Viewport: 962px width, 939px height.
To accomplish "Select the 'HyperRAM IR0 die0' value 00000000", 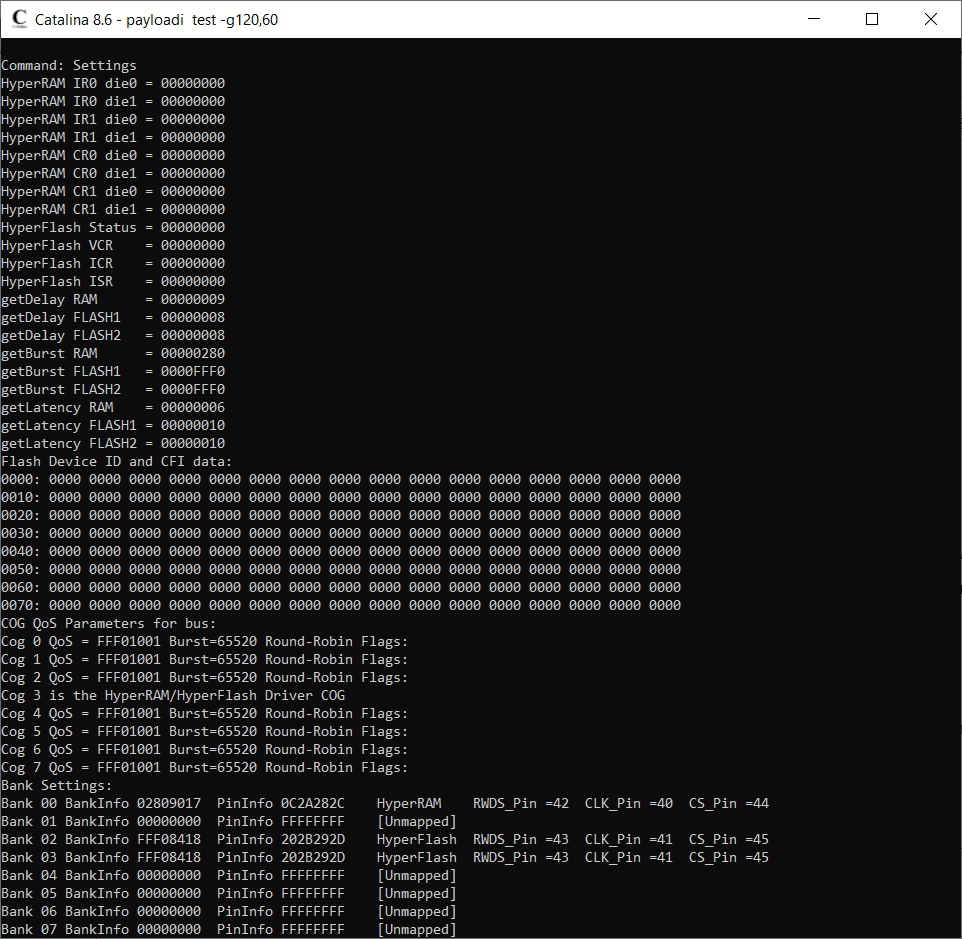I will [193, 83].
